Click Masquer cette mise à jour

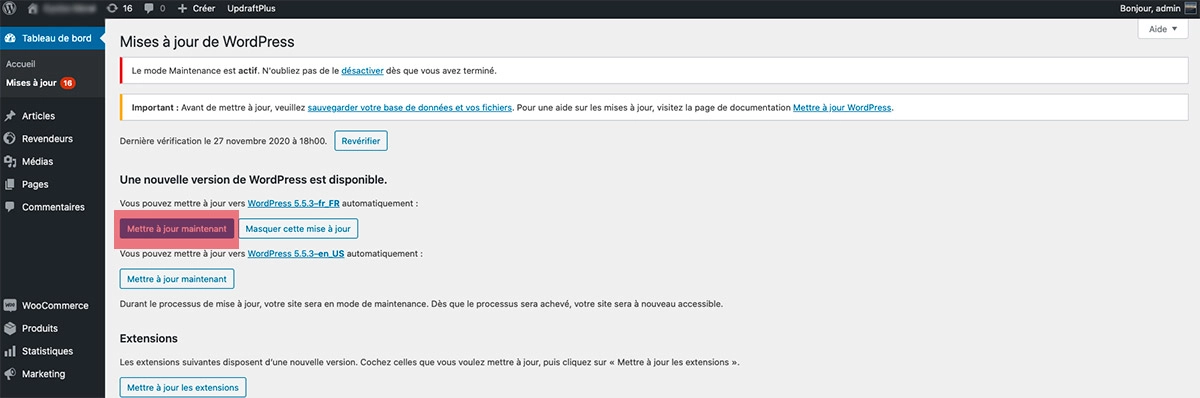(x=298, y=228)
